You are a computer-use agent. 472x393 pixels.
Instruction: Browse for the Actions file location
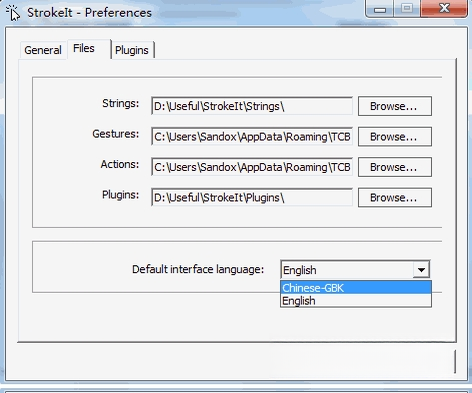click(395, 167)
